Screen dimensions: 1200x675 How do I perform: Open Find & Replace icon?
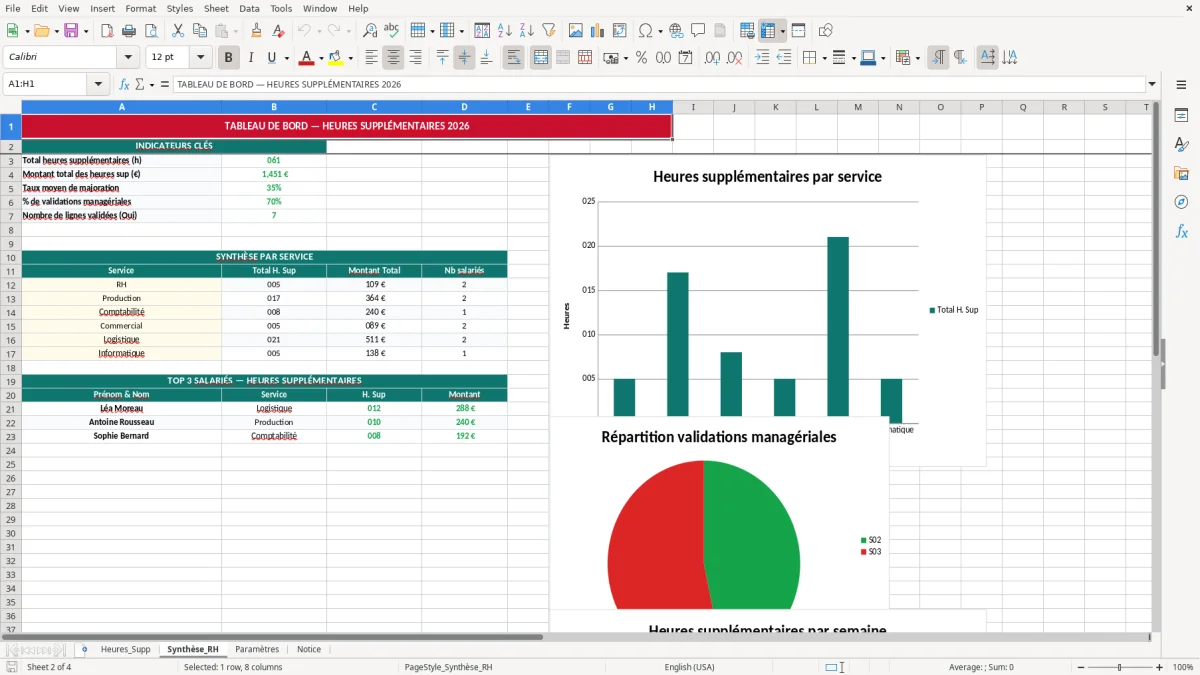tap(370, 31)
